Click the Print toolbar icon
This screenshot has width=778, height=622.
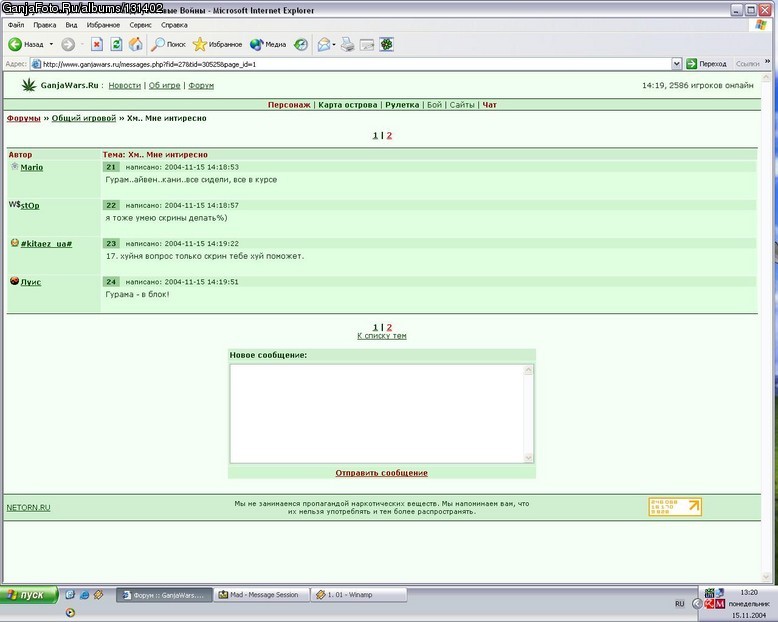pyautogui.click(x=347, y=45)
